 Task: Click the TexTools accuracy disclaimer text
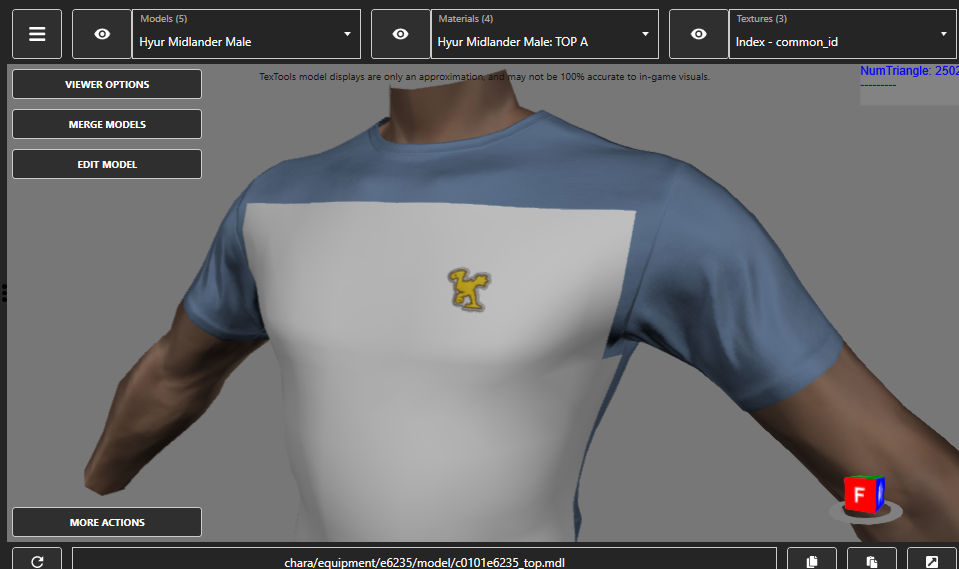tap(484, 77)
